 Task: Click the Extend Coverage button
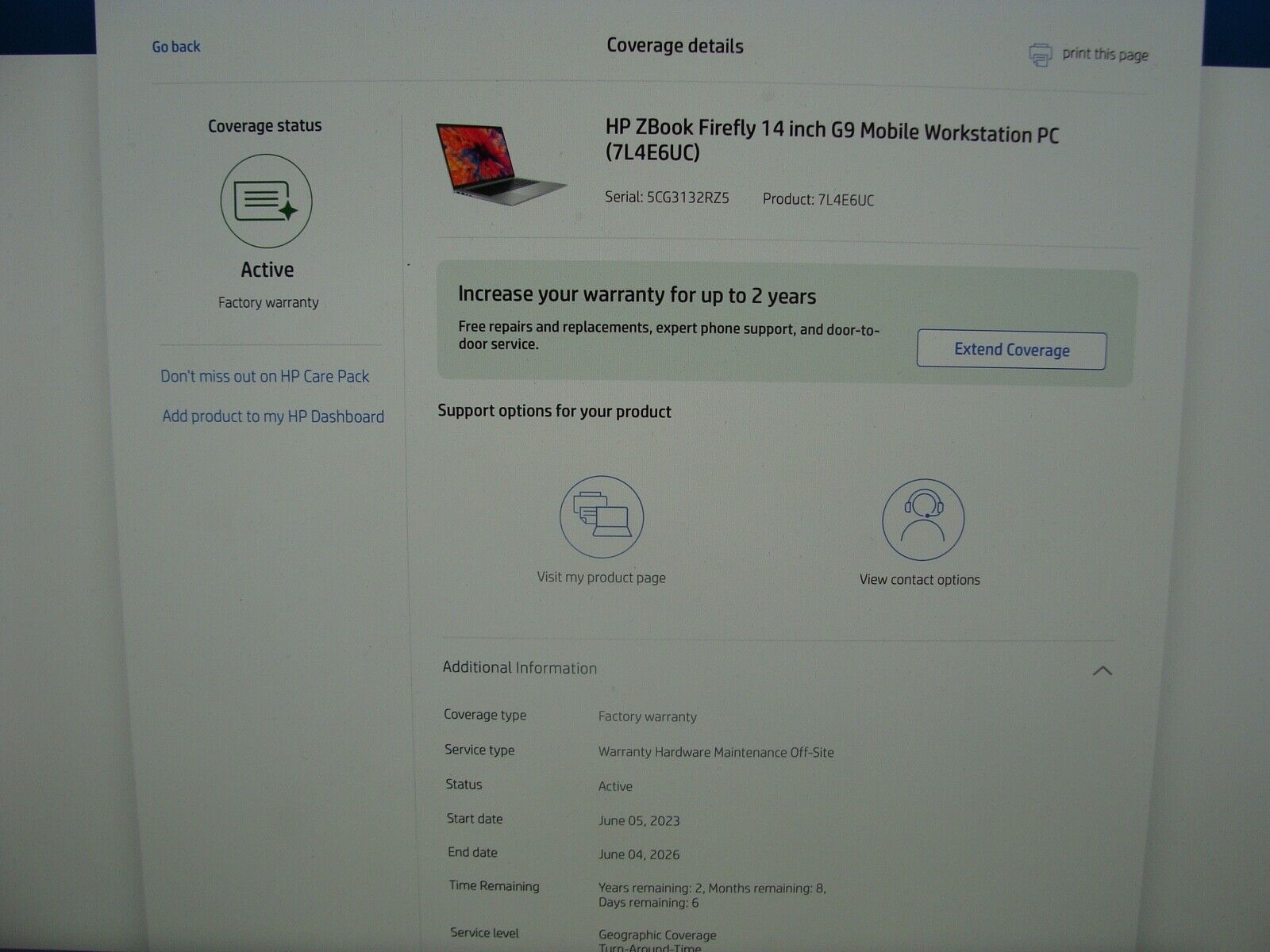click(1011, 350)
